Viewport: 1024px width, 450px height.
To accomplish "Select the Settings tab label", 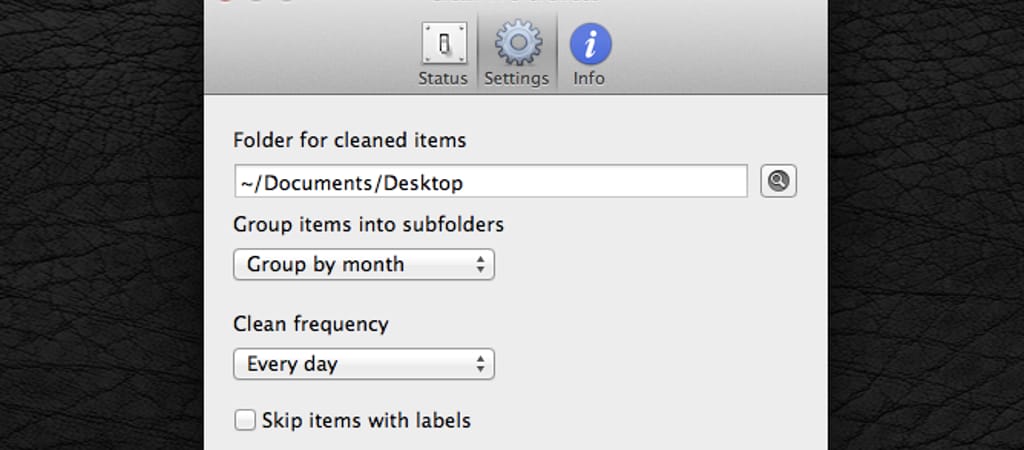I will click(x=517, y=78).
